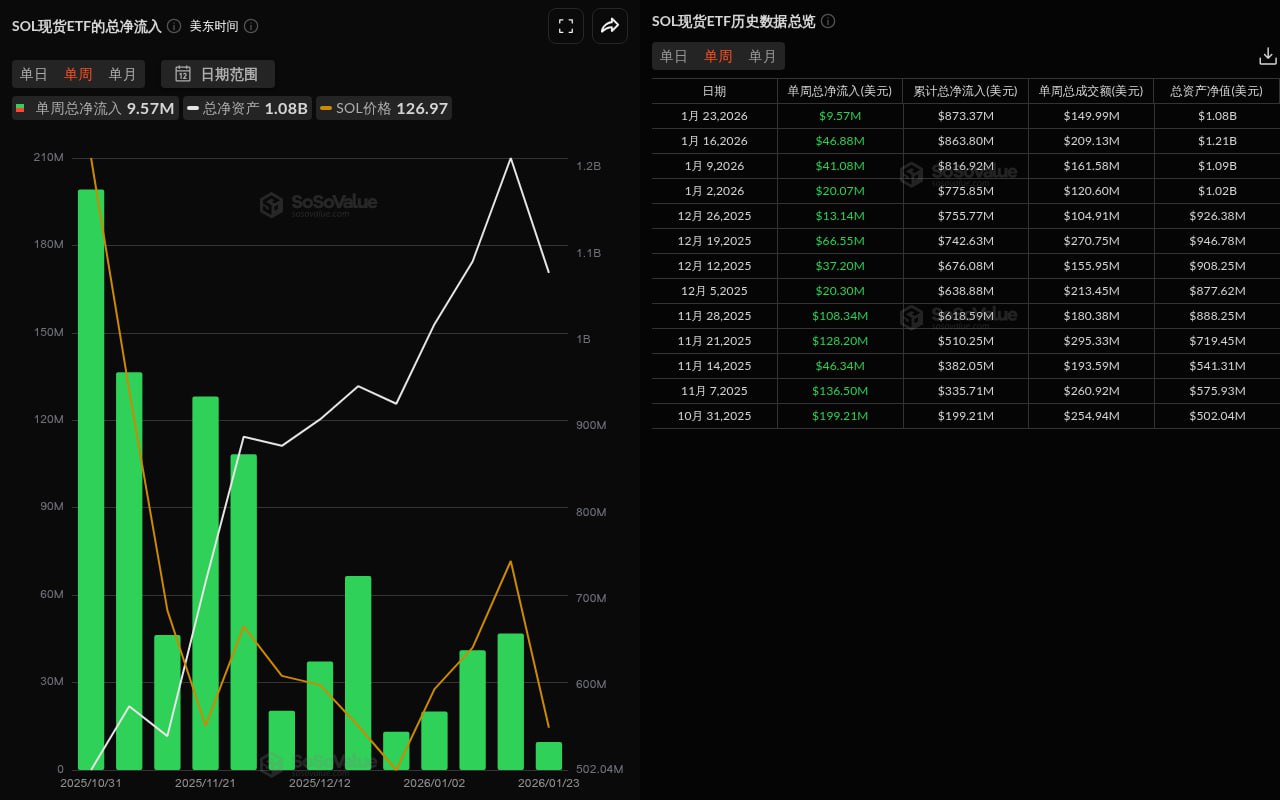Click orange SOL价格 legend color marker
This screenshot has width=1280, height=800.
tap(326, 108)
